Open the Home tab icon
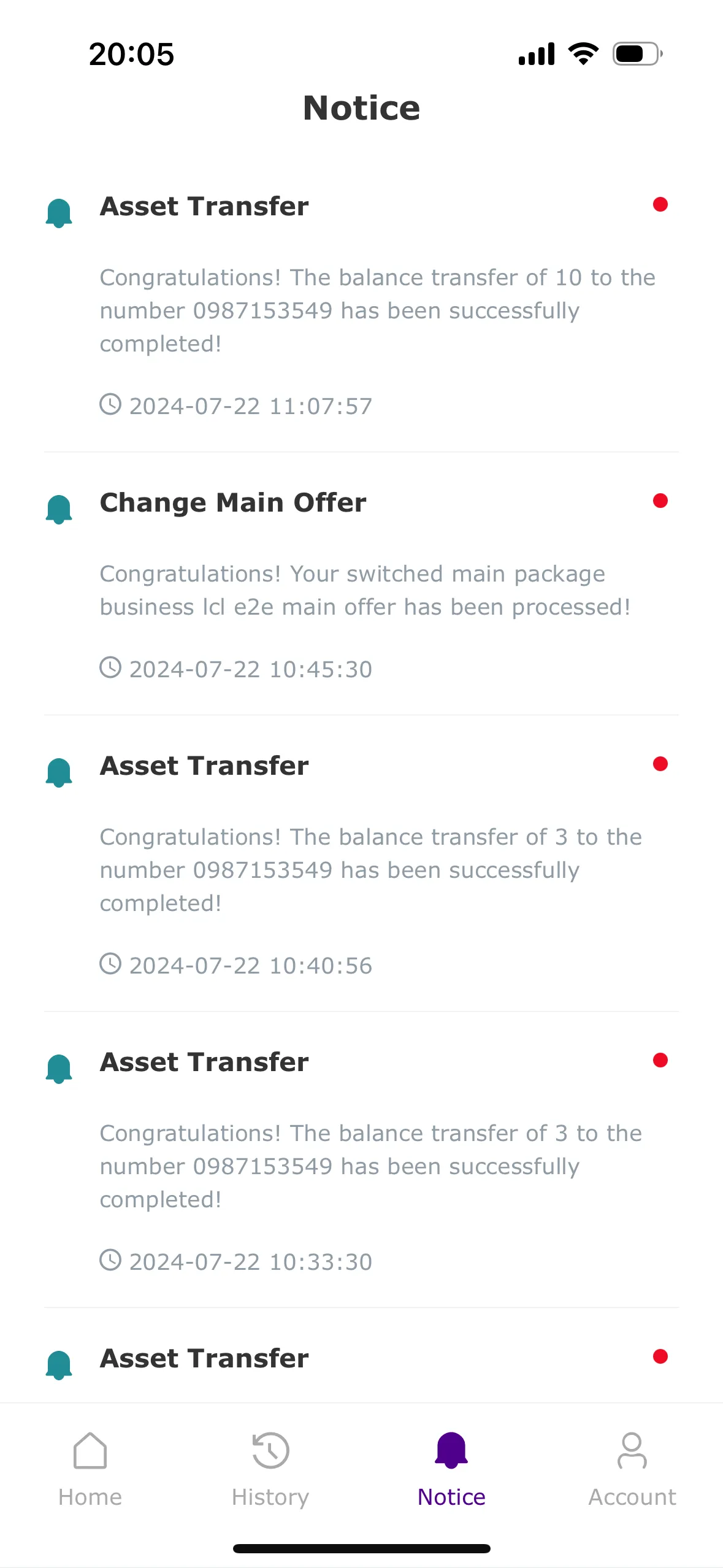This screenshot has width=723, height=1568. (x=90, y=1450)
